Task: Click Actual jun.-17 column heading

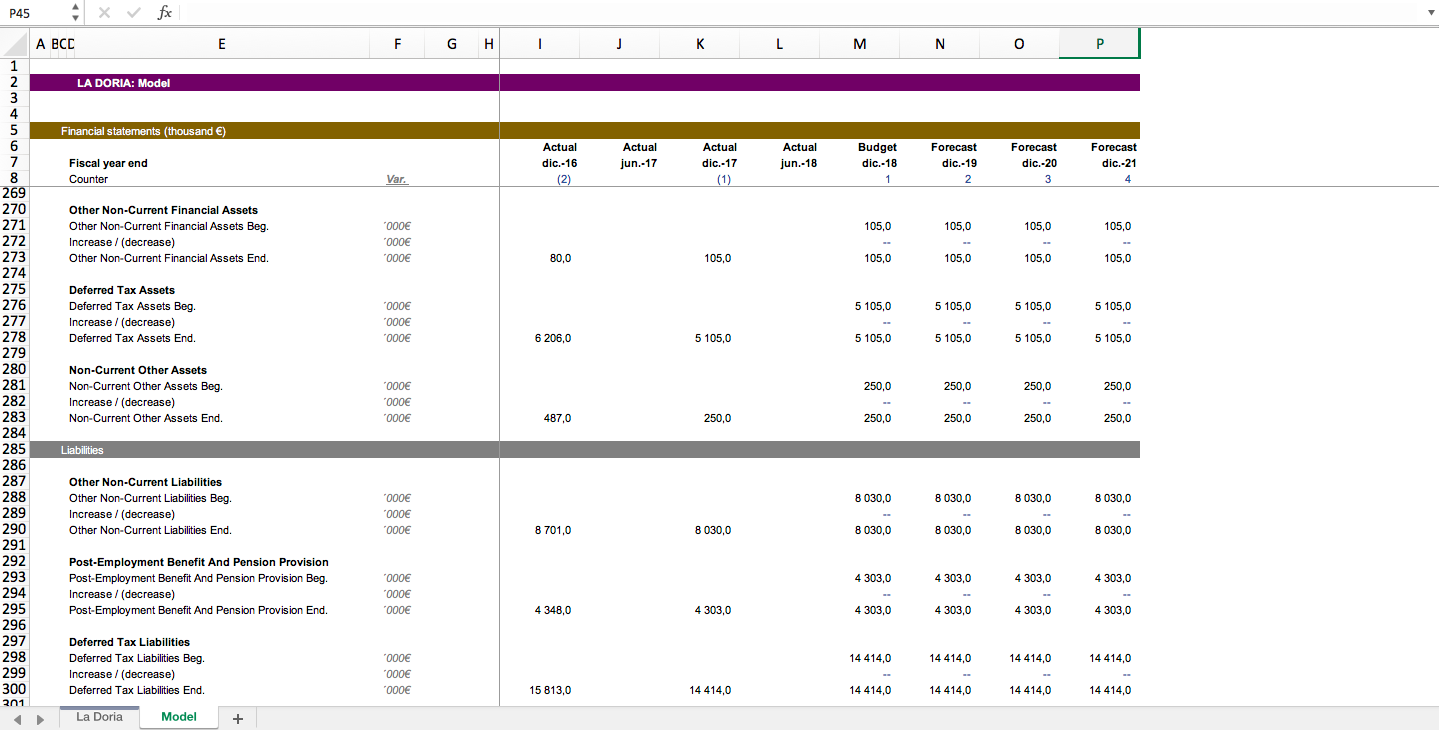Action: (639, 155)
